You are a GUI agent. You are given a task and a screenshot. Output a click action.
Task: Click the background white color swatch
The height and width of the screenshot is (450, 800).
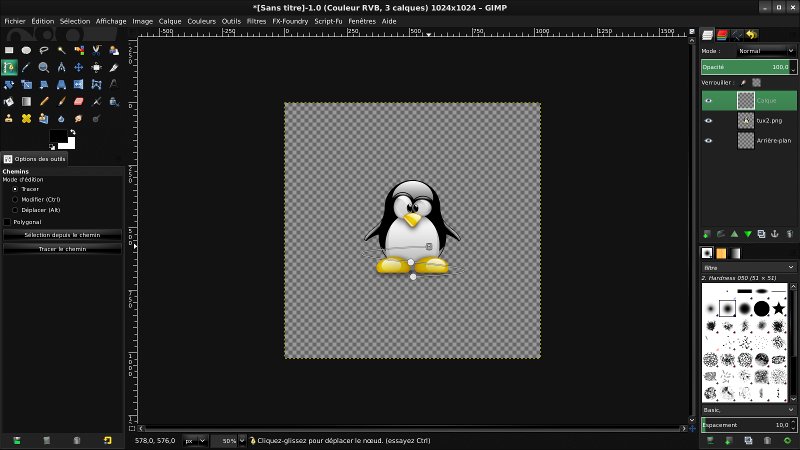[69, 144]
